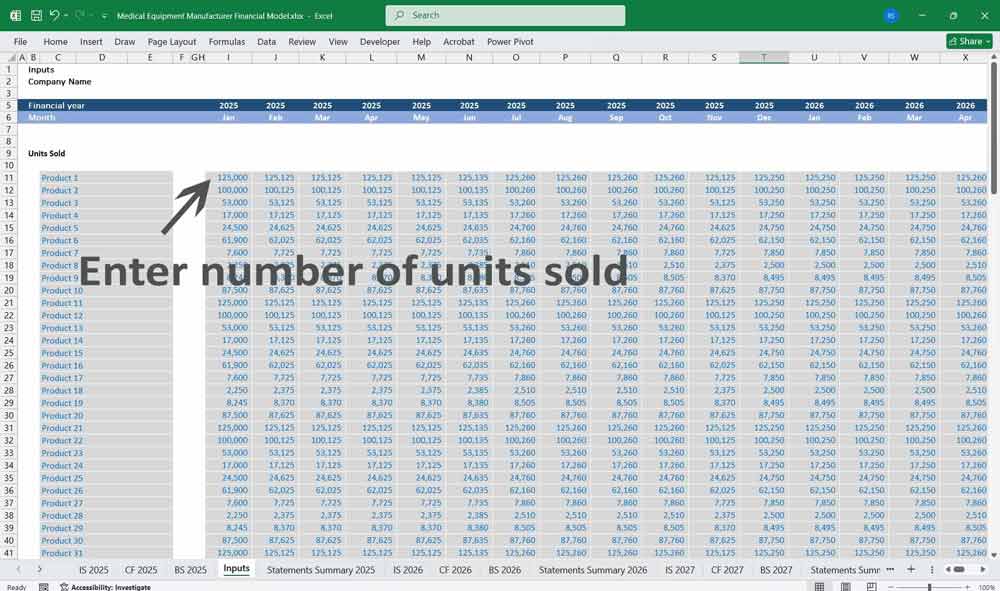Switch to the IS 2026 sheet

pos(407,569)
